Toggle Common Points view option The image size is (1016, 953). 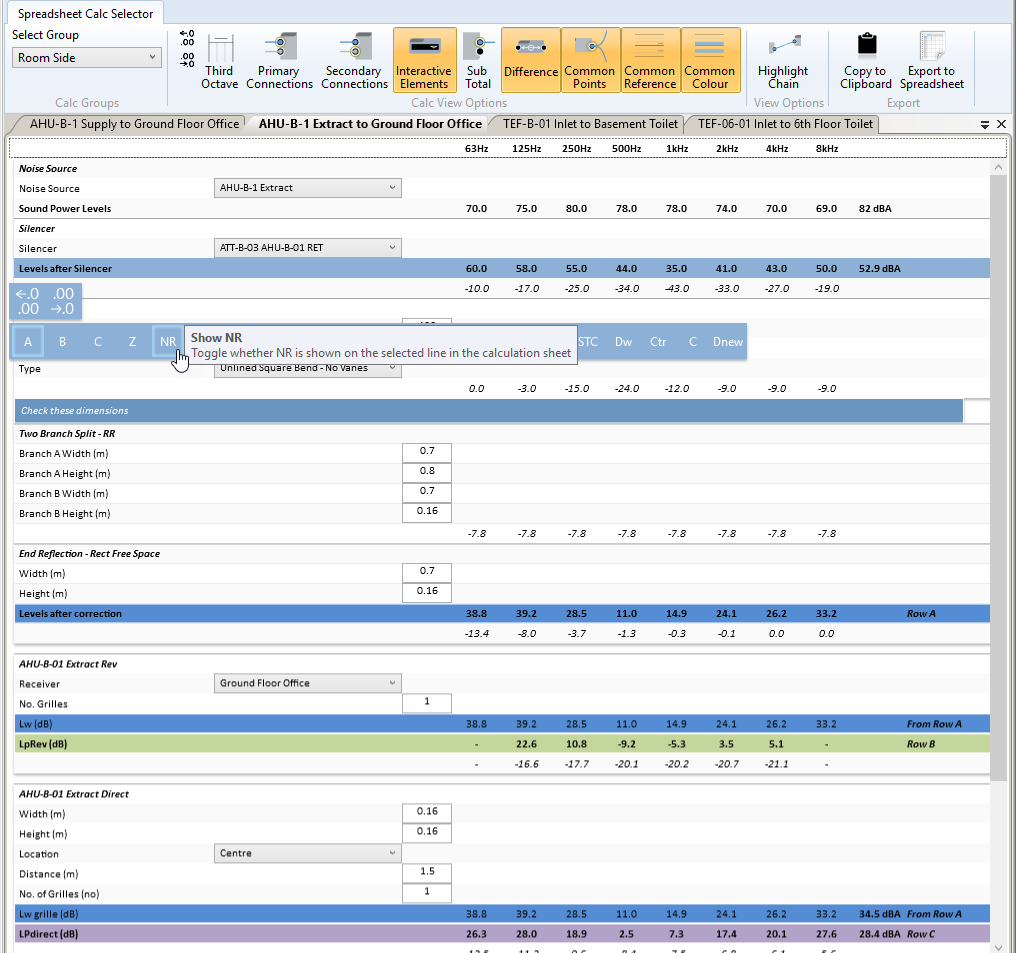[590, 61]
